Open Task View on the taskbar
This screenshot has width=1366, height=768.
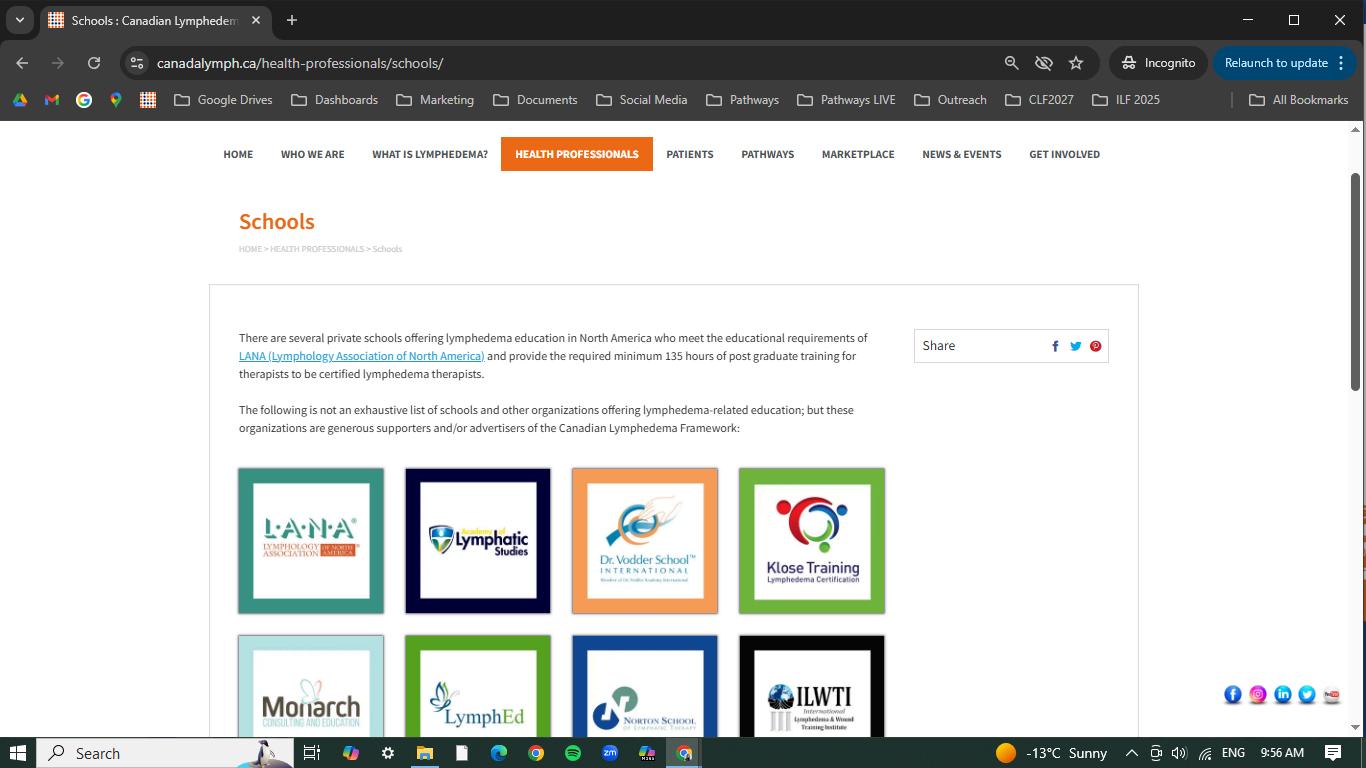coord(312,753)
